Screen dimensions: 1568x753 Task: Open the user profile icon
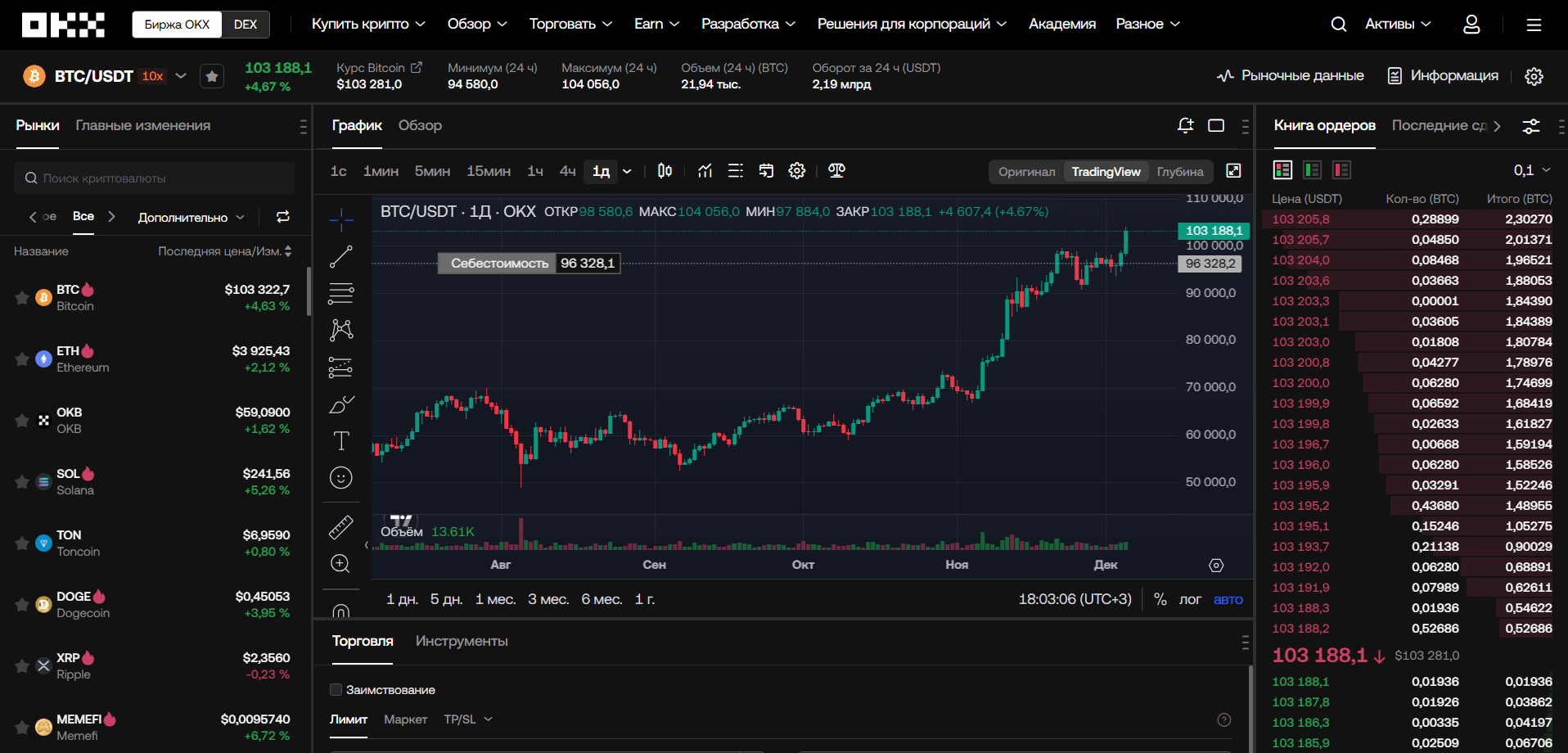pyautogui.click(x=1471, y=25)
